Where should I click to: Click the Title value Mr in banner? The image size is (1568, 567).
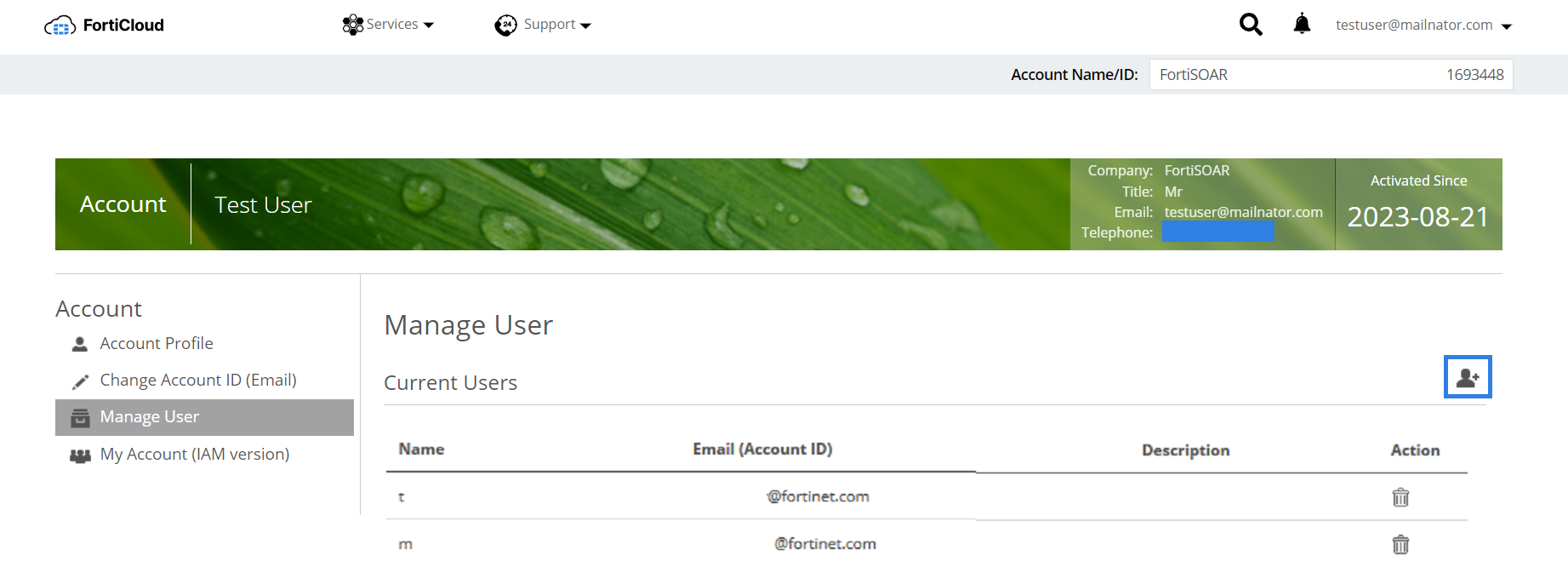pos(1173,192)
